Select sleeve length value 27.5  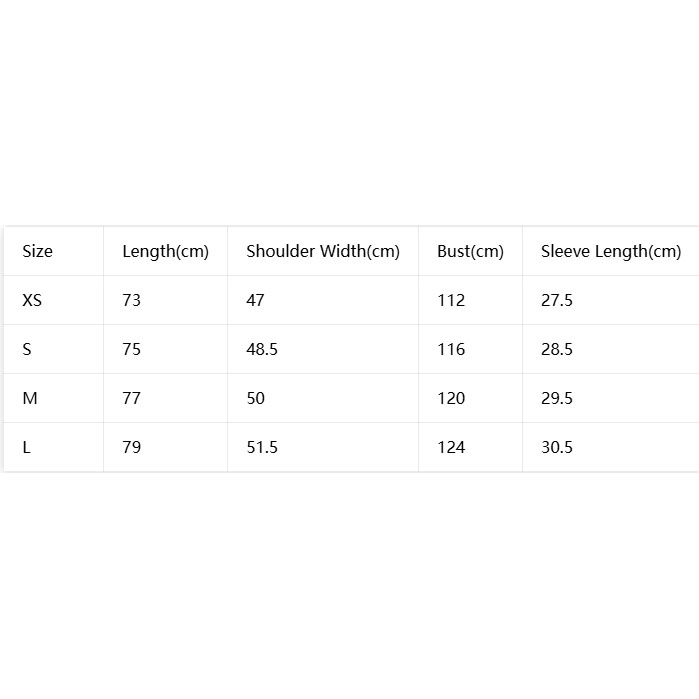[557, 300]
